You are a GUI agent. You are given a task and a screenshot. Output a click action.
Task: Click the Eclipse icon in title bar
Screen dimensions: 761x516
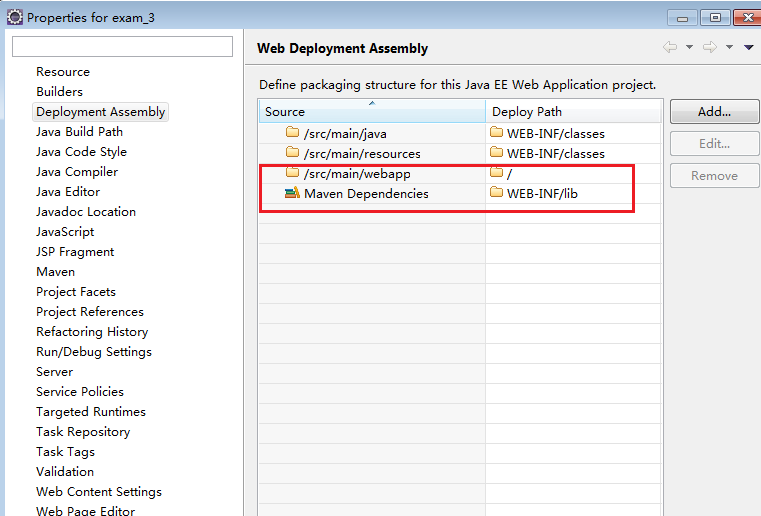pos(15,17)
